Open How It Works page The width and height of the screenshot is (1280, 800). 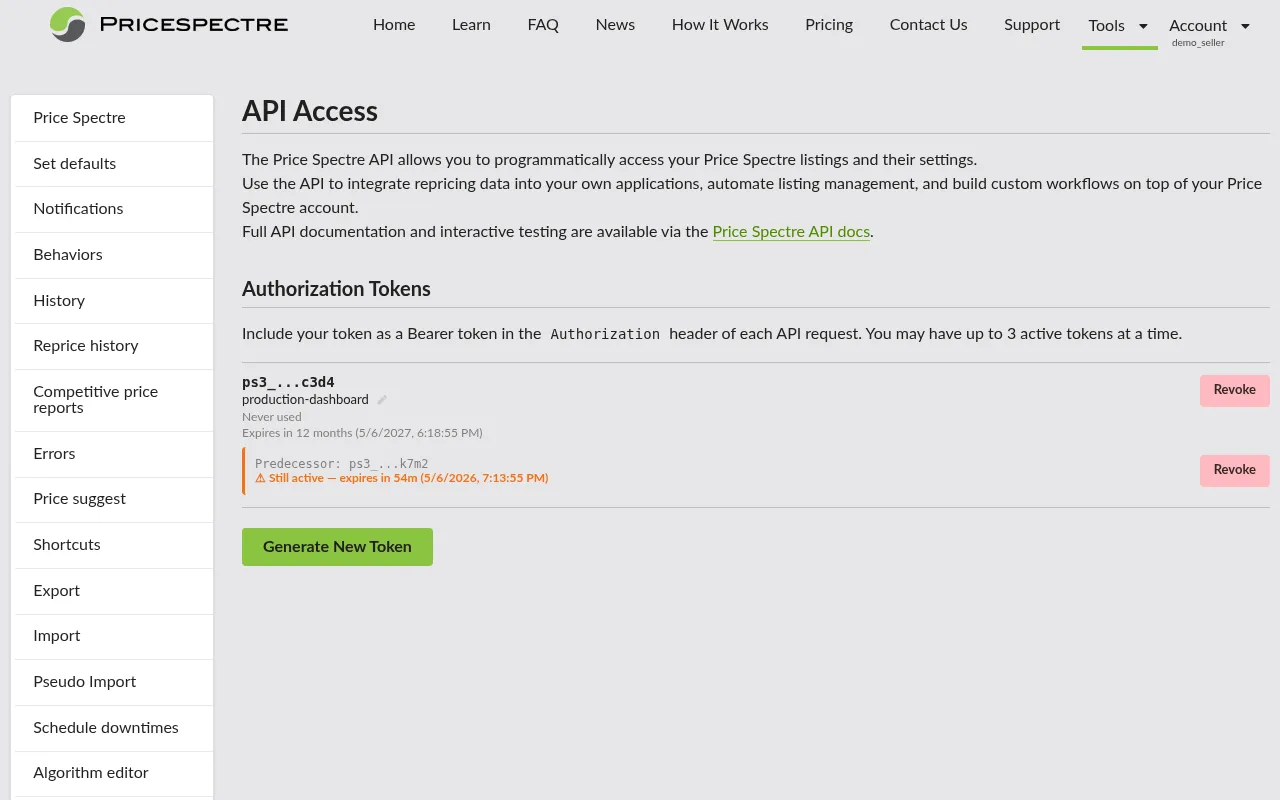720,25
